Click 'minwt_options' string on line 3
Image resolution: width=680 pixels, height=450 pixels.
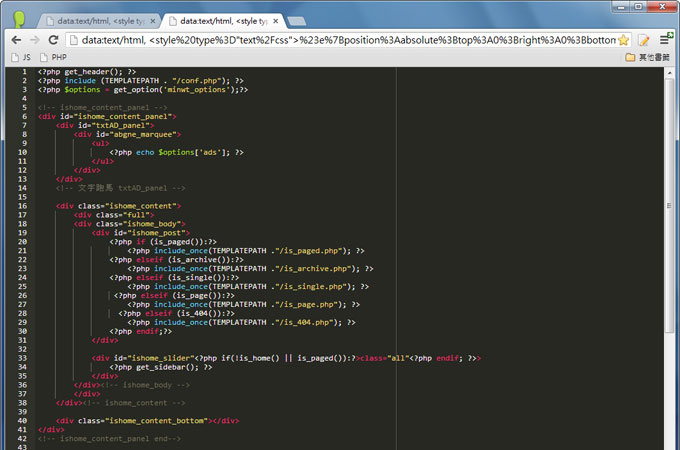click(x=196, y=90)
